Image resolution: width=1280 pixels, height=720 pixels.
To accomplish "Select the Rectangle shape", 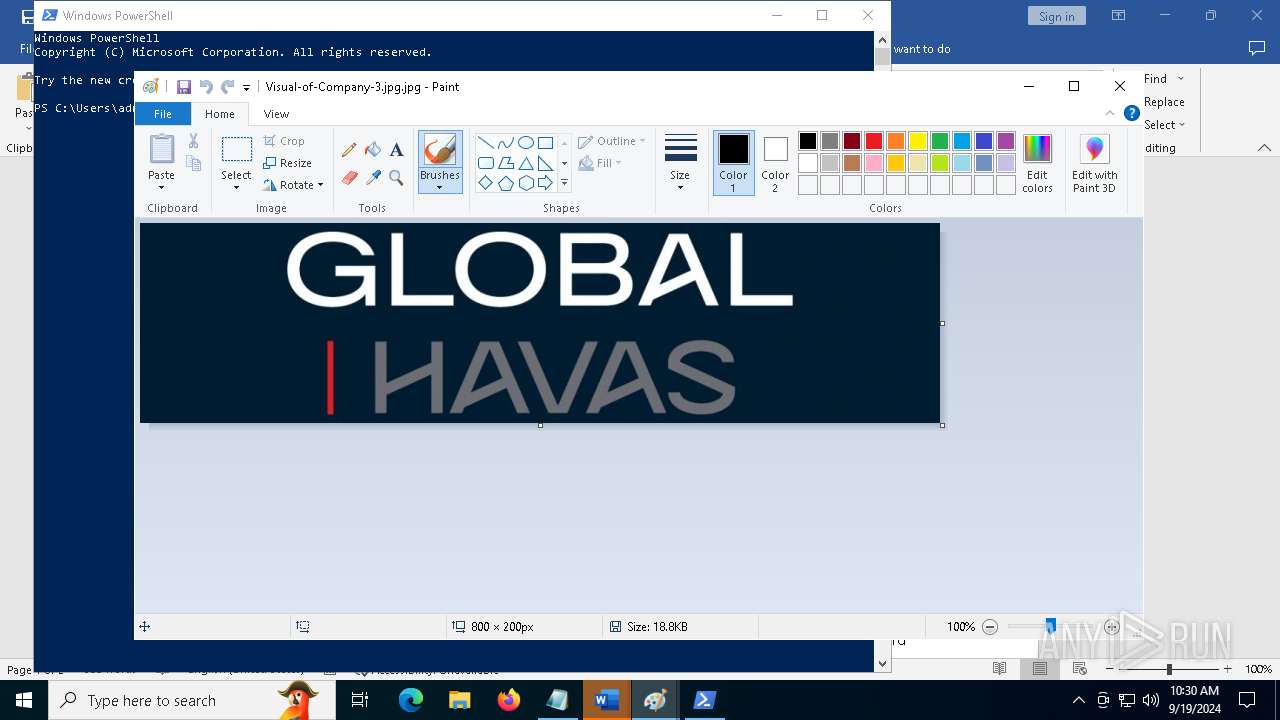I will point(545,143).
